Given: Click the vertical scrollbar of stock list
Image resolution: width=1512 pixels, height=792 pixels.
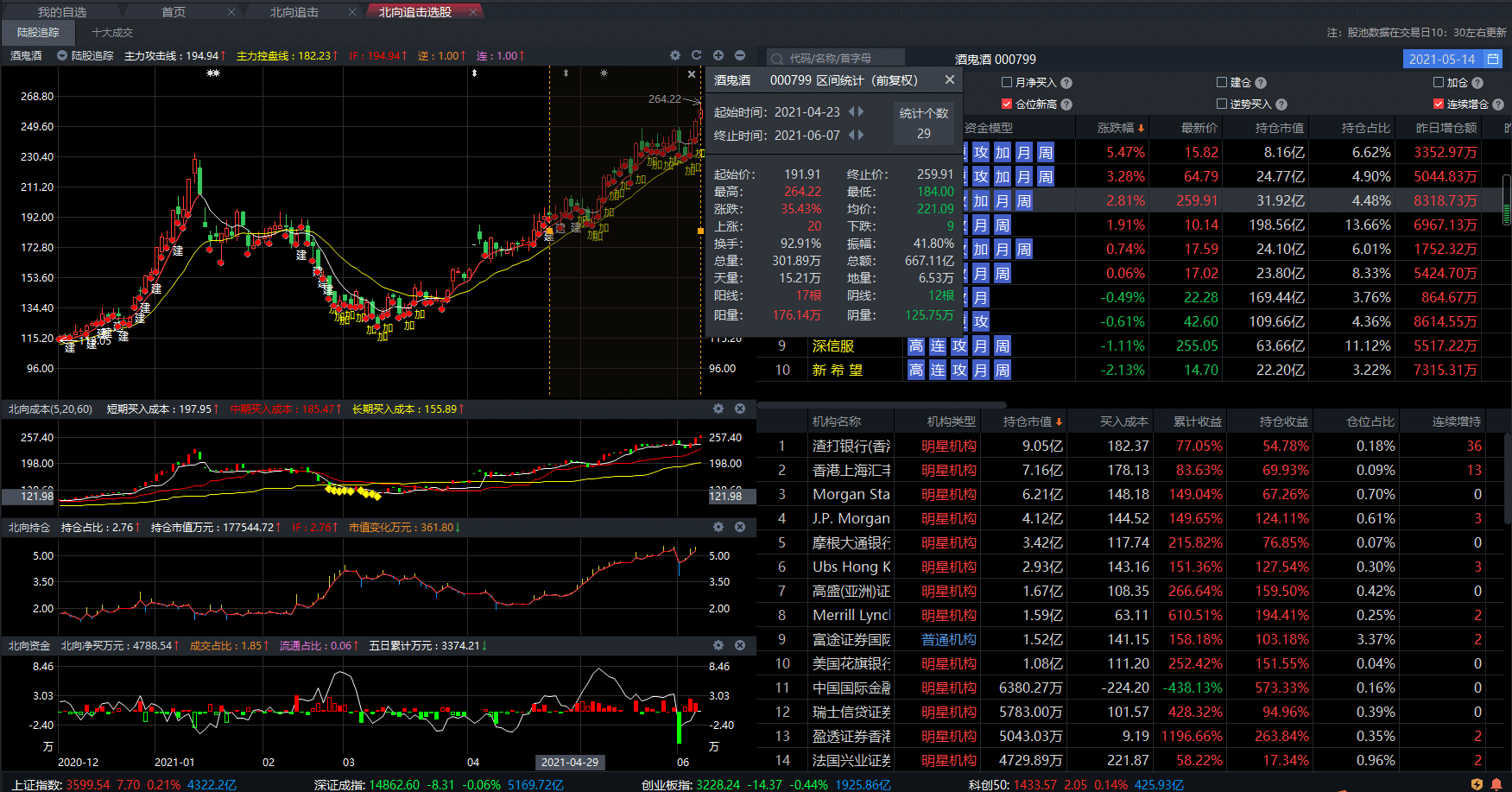Looking at the screenshot, I should [1507, 200].
